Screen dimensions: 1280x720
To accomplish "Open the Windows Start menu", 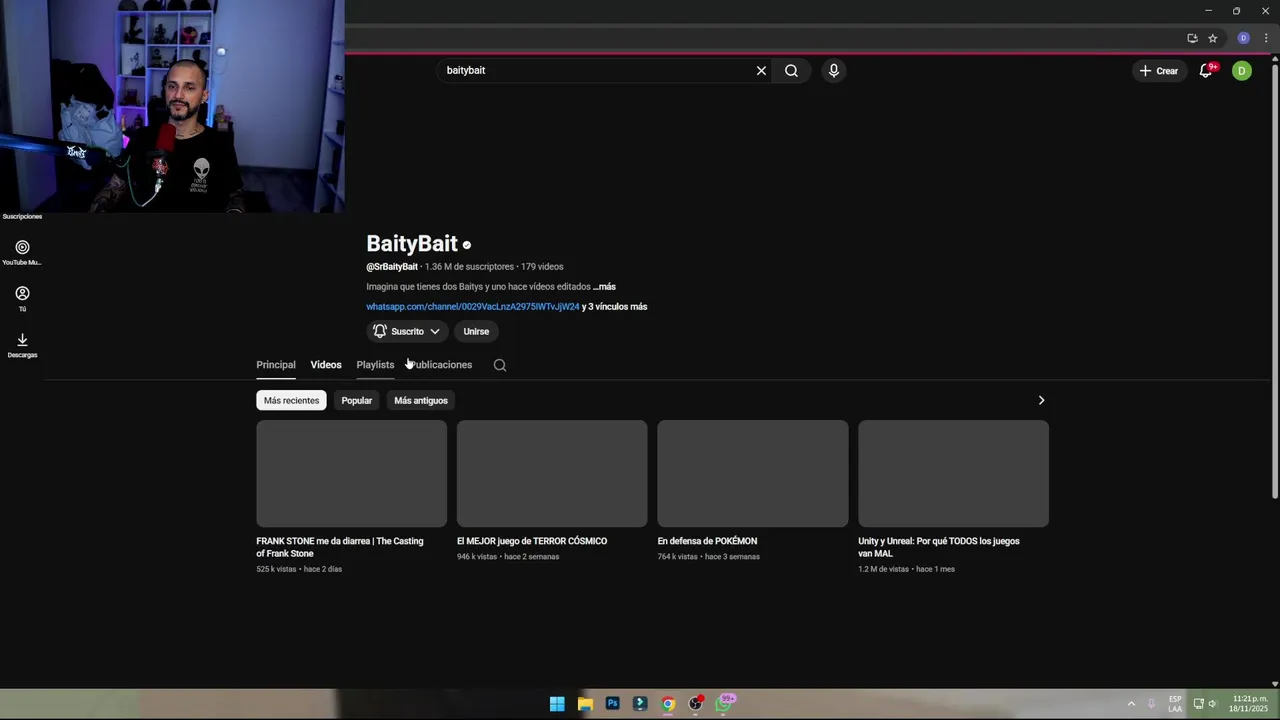I will [x=557, y=704].
